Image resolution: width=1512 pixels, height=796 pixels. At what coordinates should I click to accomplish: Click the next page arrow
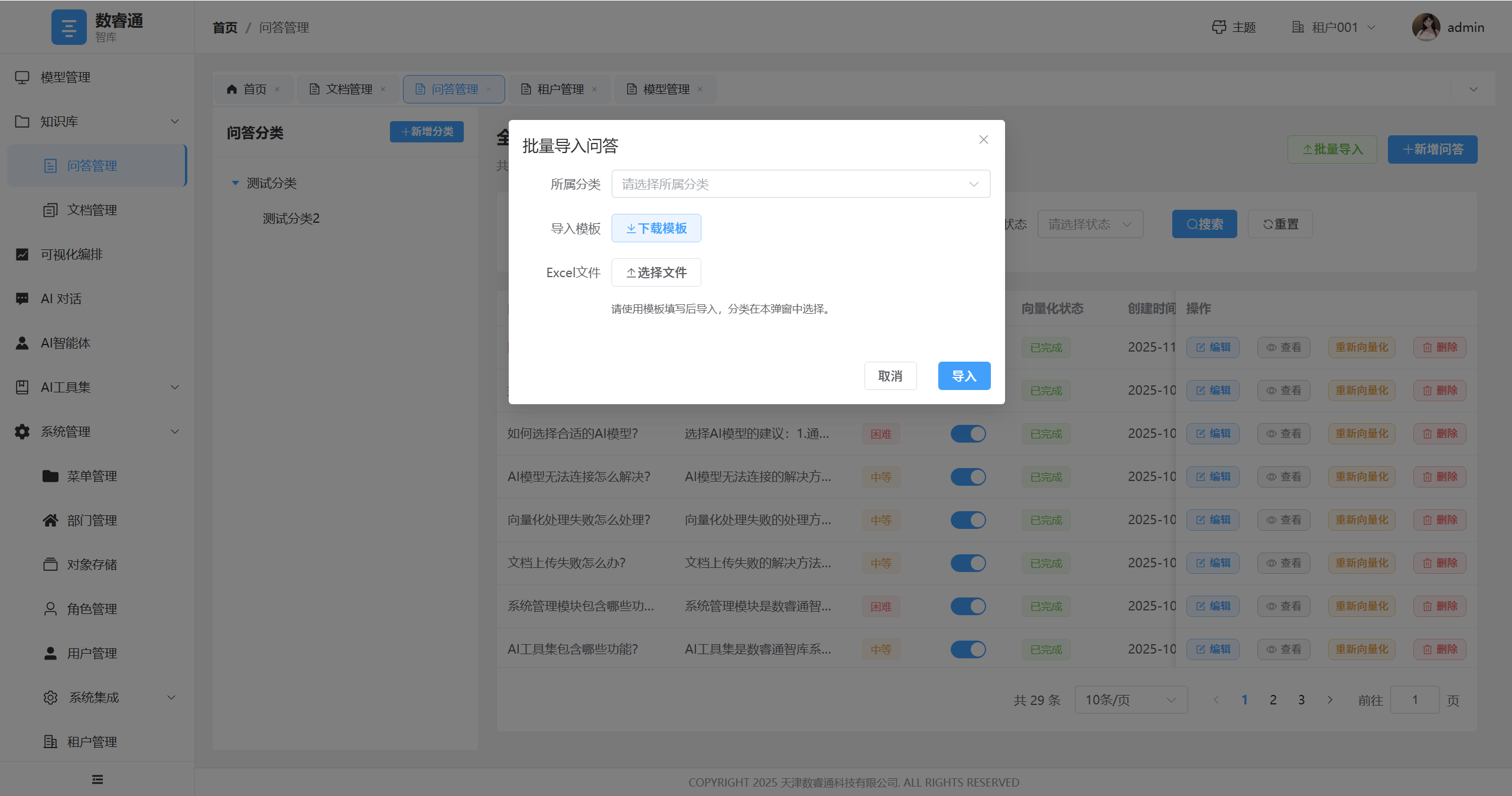pyautogui.click(x=1330, y=700)
